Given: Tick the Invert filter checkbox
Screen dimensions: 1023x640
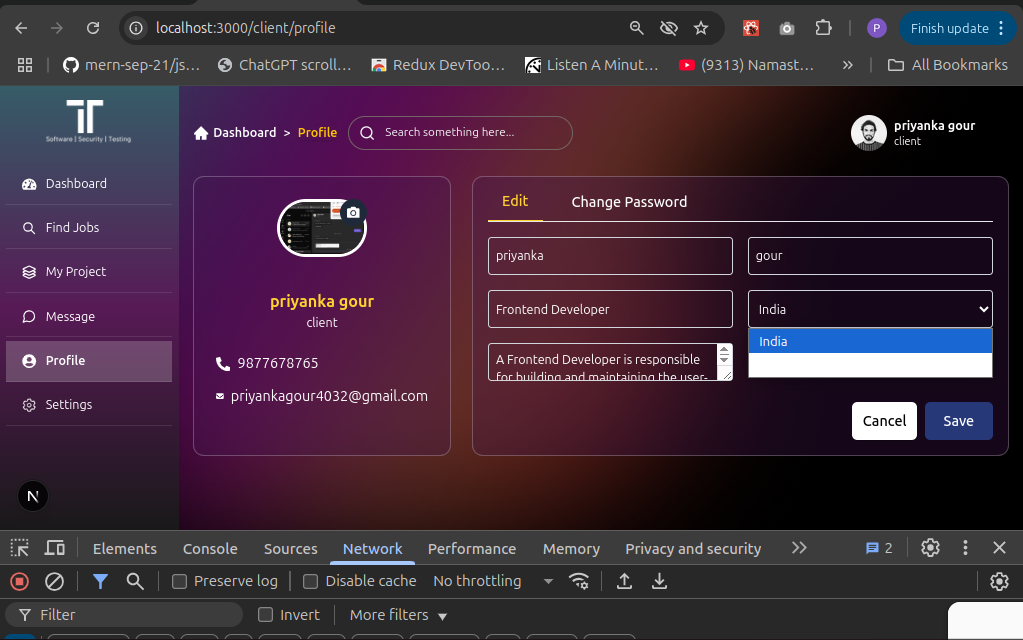Looking at the screenshot, I should (266, 615).
